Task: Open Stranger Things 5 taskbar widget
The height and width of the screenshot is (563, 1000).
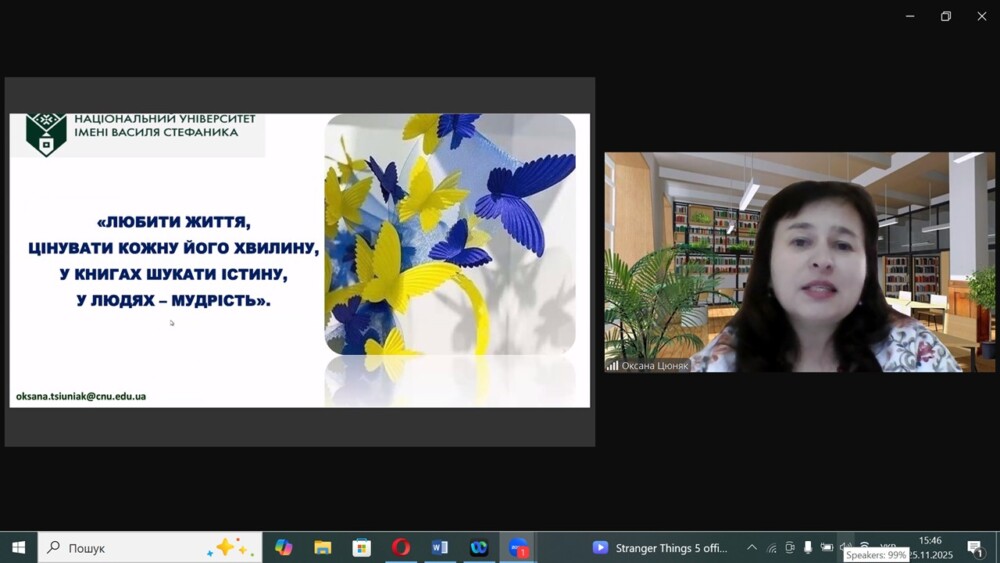Action: coord(660,547)
